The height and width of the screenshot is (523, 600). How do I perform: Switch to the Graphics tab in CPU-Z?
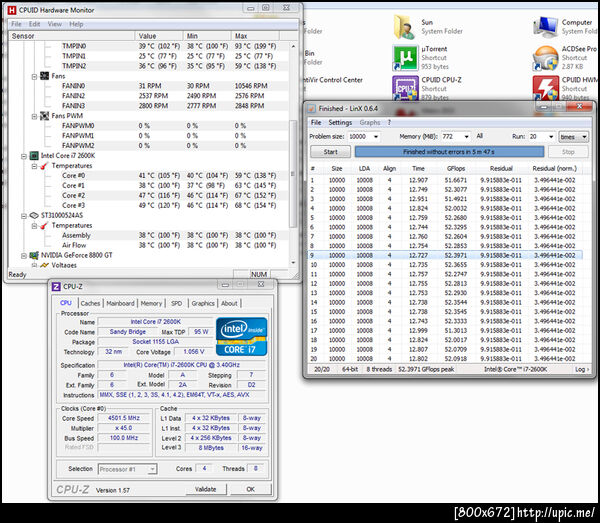tap(203, 303)
